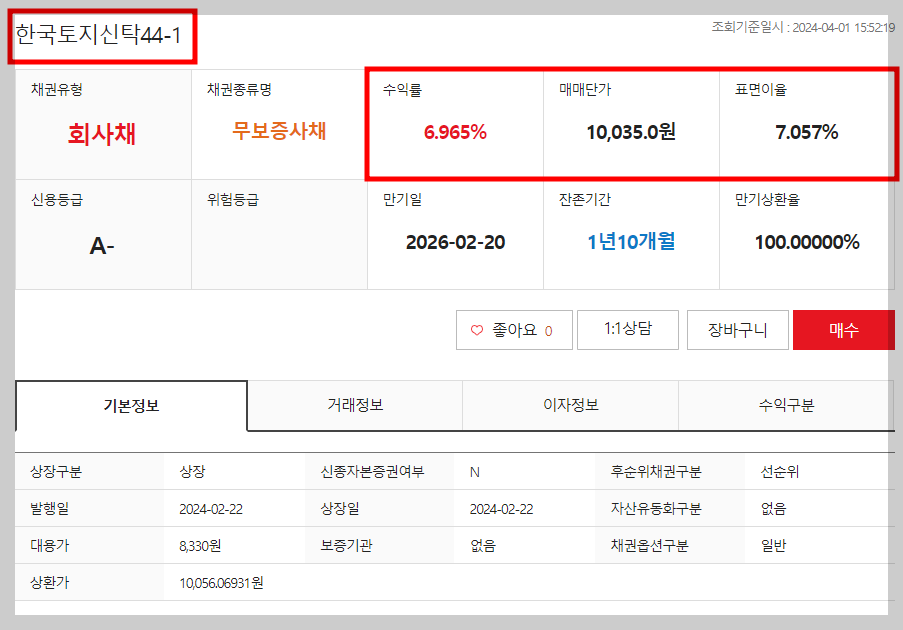Viewport: 903px width, 630px height.
Task: Click the 후순위채권구분 label
Action: [x=656, y=472]
